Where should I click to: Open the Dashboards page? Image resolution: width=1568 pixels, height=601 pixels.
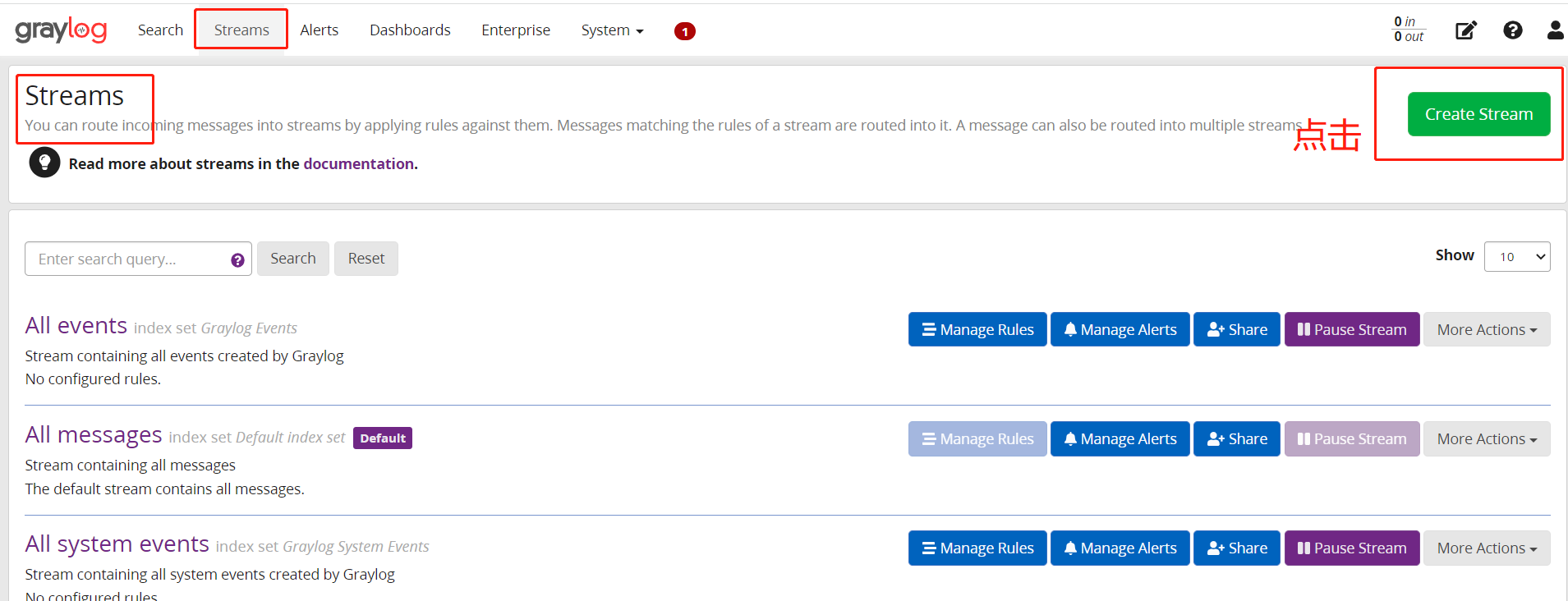pos(410,30)
